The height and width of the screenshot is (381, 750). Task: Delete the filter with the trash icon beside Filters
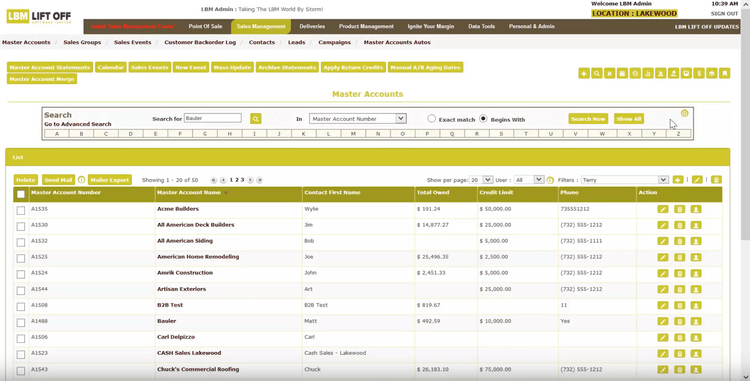[x=716, y=180]
